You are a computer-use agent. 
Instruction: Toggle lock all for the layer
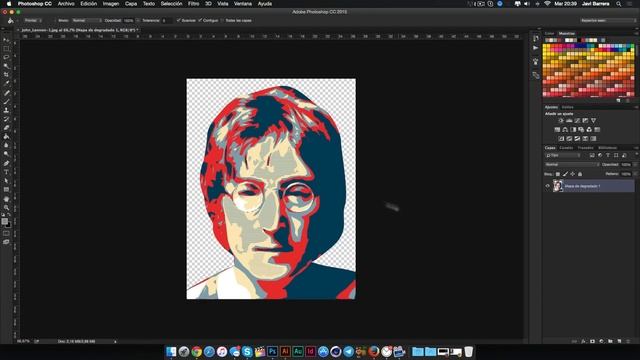pos(580,174)
